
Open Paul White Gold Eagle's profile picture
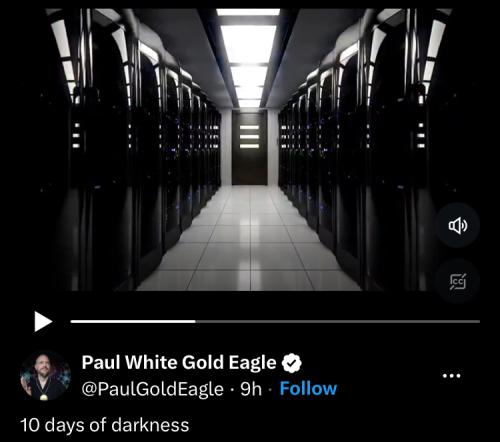coord(45,375)
